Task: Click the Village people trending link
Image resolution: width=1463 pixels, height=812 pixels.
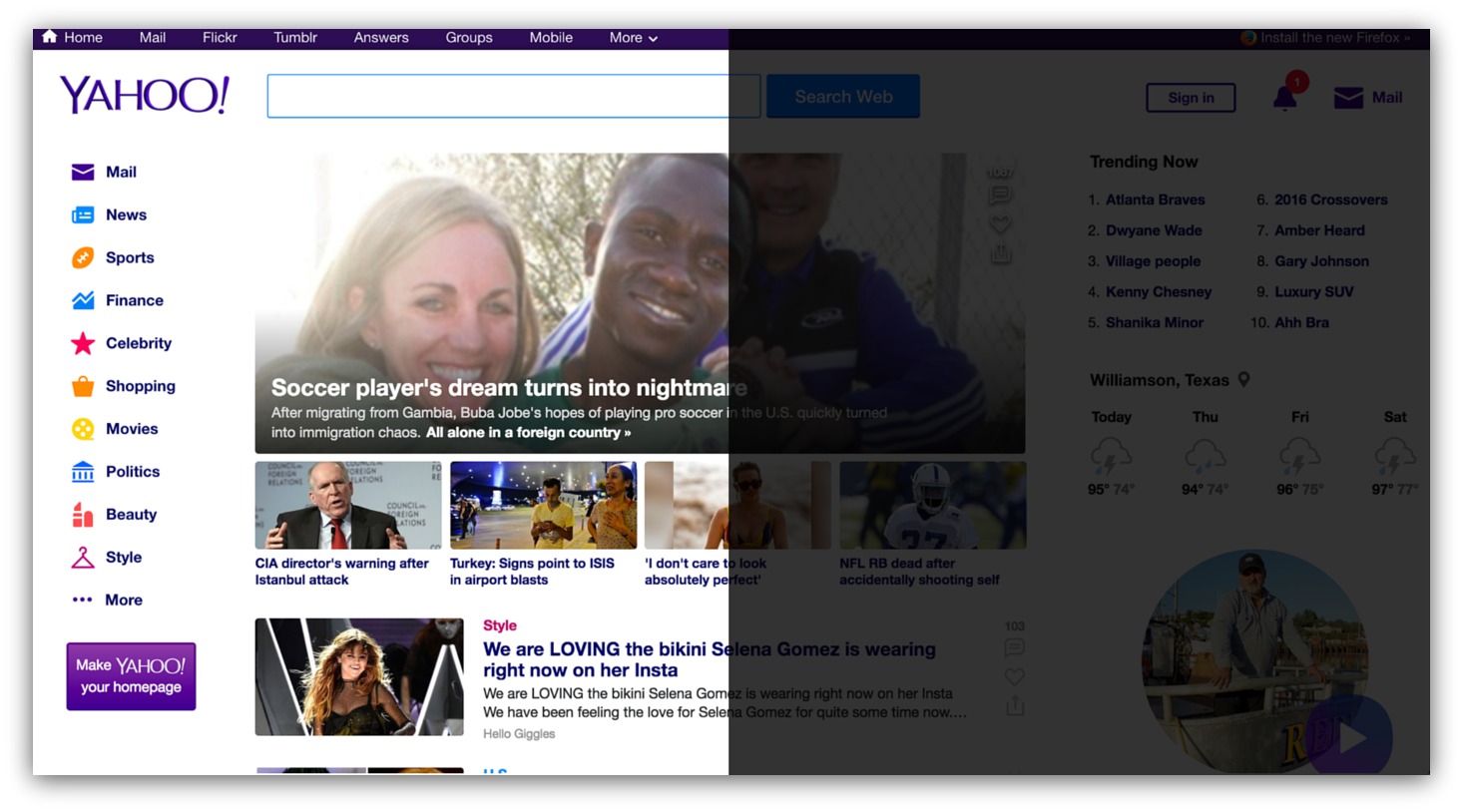Action: [x=1154, y=261]
